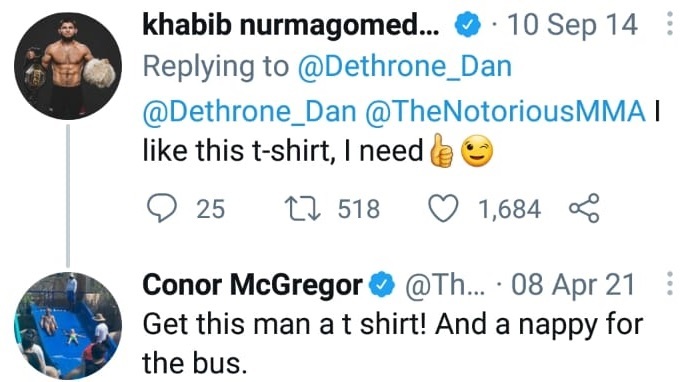
Task: Open Conor McGregor's profile picture
Action: [x=68, y=326]
